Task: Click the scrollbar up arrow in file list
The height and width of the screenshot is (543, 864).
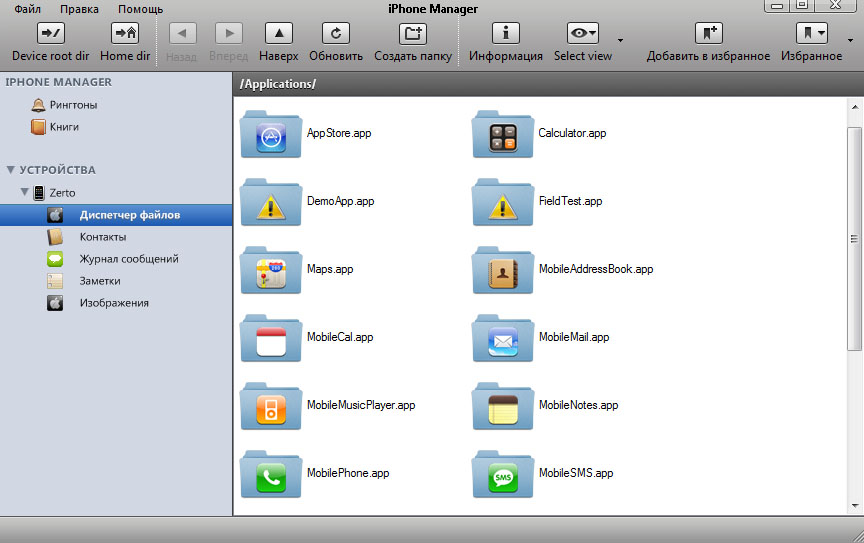Action: tap(855, 107)
